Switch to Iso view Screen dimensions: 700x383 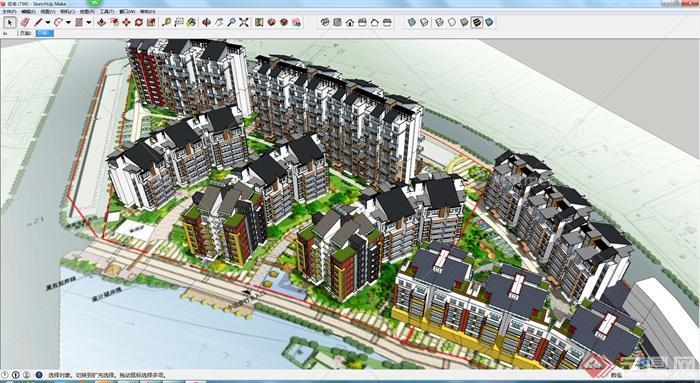(325, 22)
